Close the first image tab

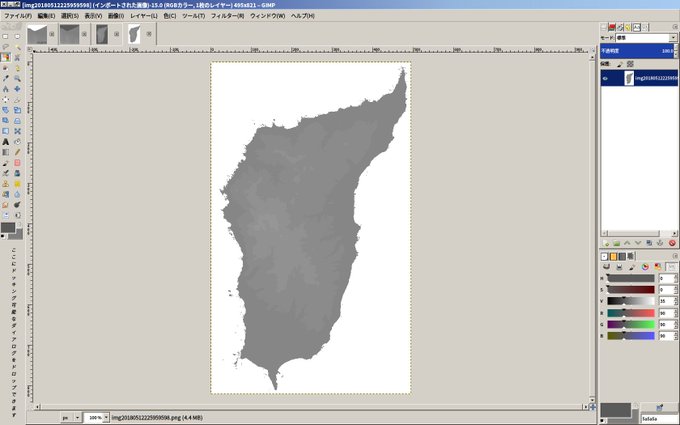52,34
